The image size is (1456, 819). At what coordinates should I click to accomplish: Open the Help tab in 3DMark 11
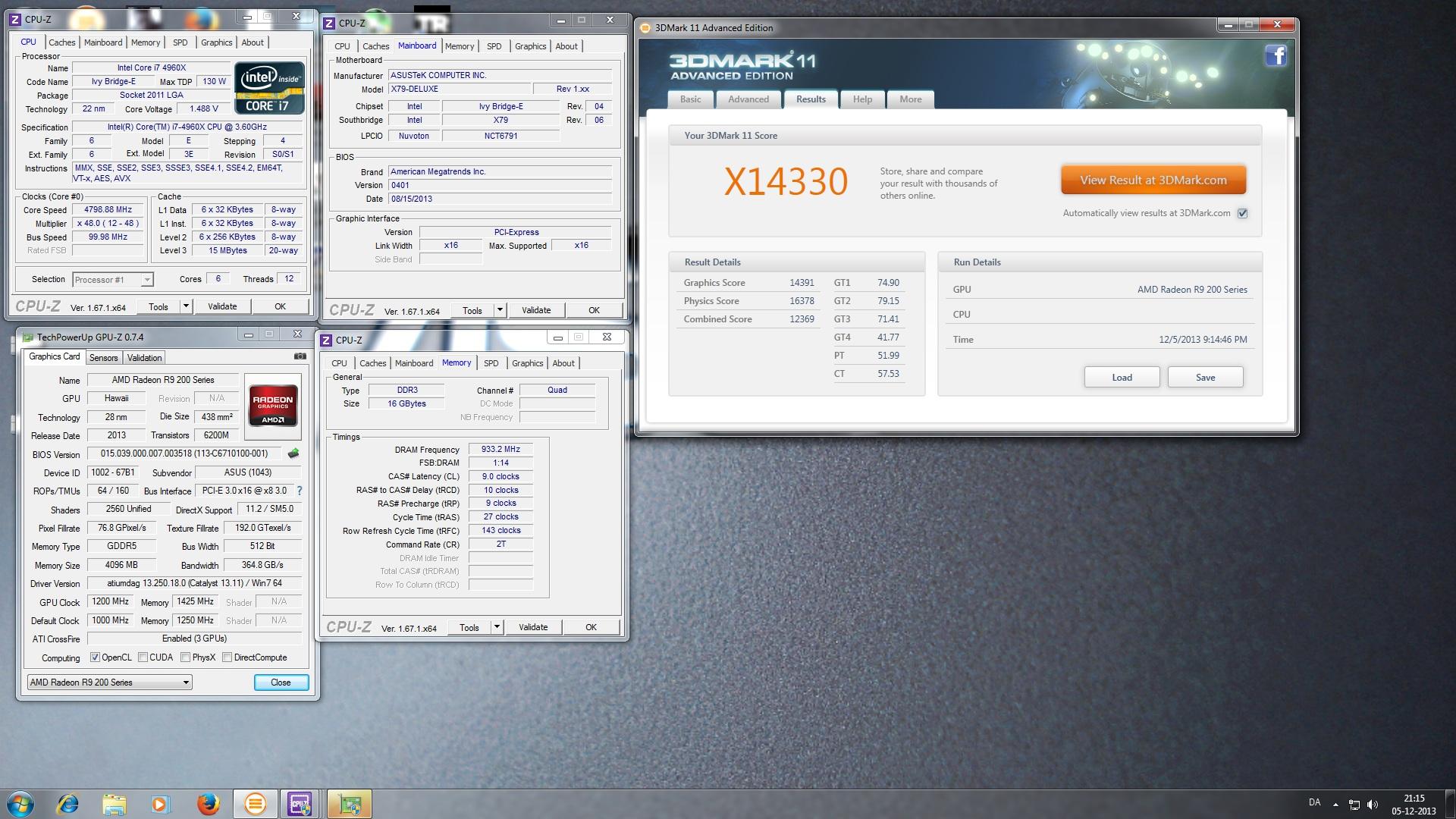tap(862, 99)
